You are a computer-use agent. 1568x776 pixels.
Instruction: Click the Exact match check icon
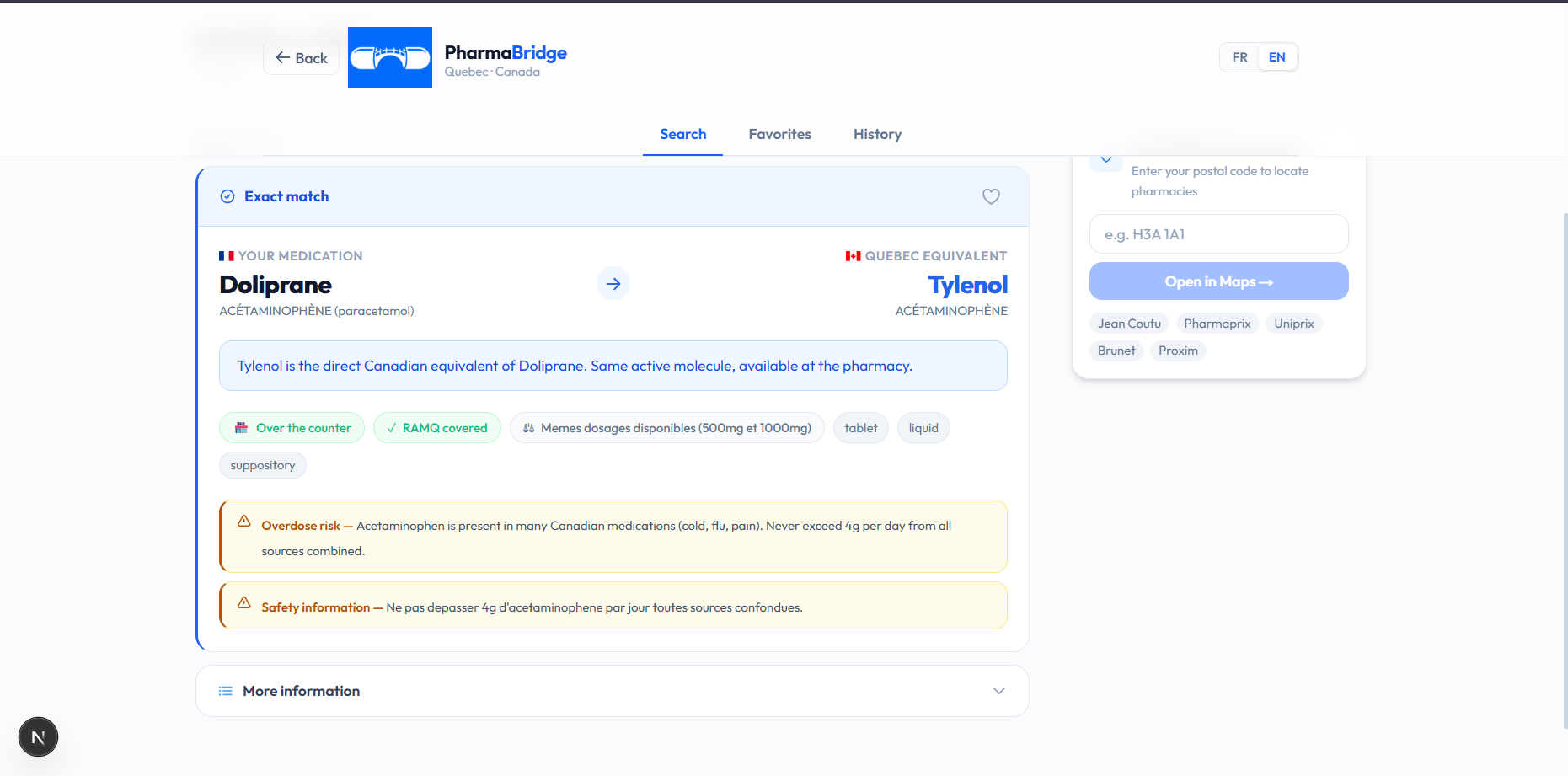point(227,196)
